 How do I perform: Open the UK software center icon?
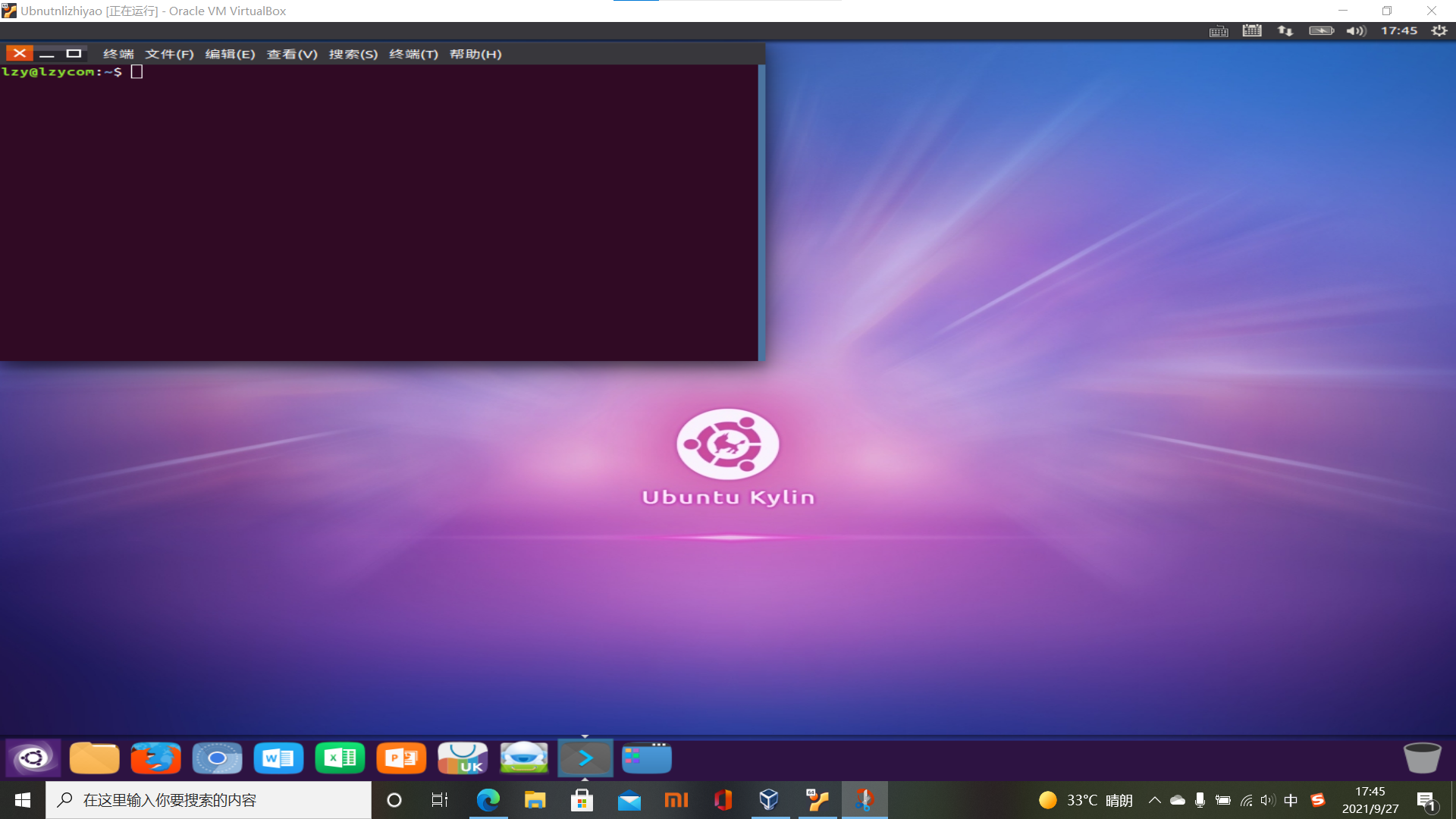click(463, 758)
